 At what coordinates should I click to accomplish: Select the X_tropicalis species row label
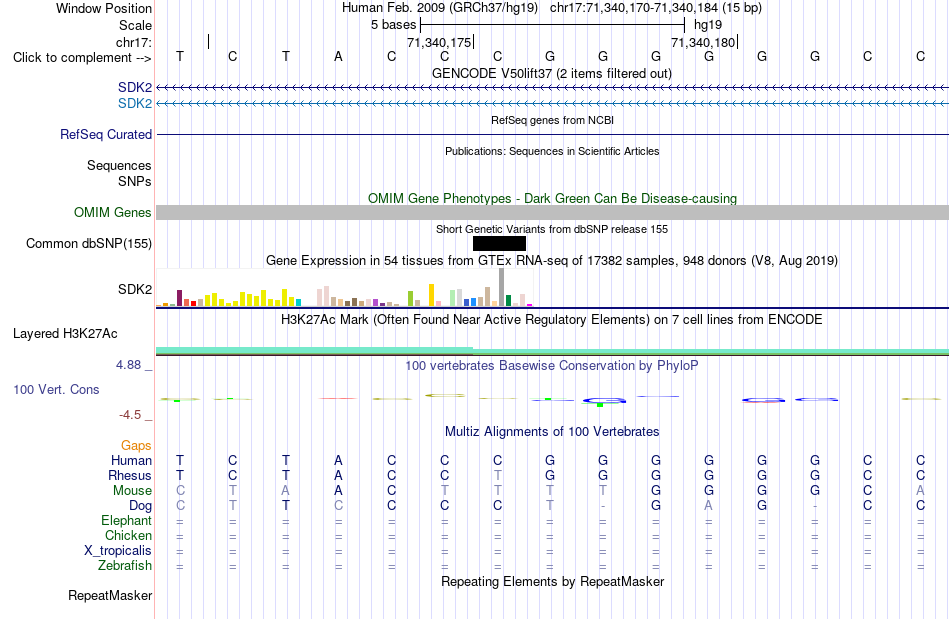[118, 551]
